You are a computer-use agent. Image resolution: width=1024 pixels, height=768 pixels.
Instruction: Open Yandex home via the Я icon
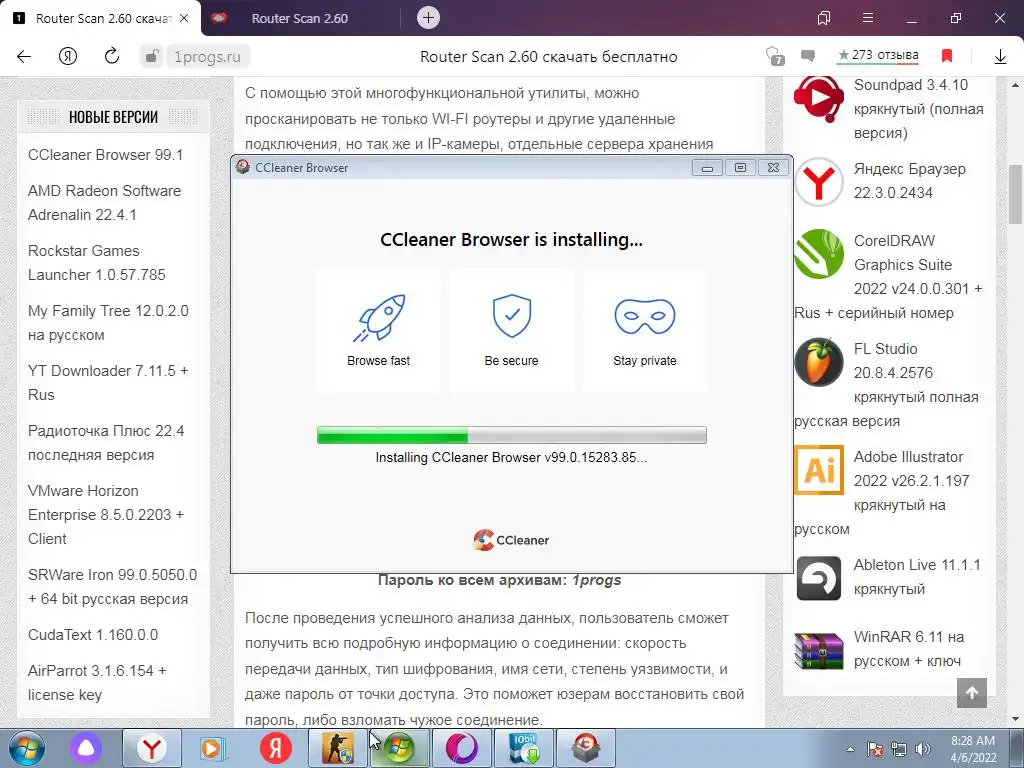(68, 57)
